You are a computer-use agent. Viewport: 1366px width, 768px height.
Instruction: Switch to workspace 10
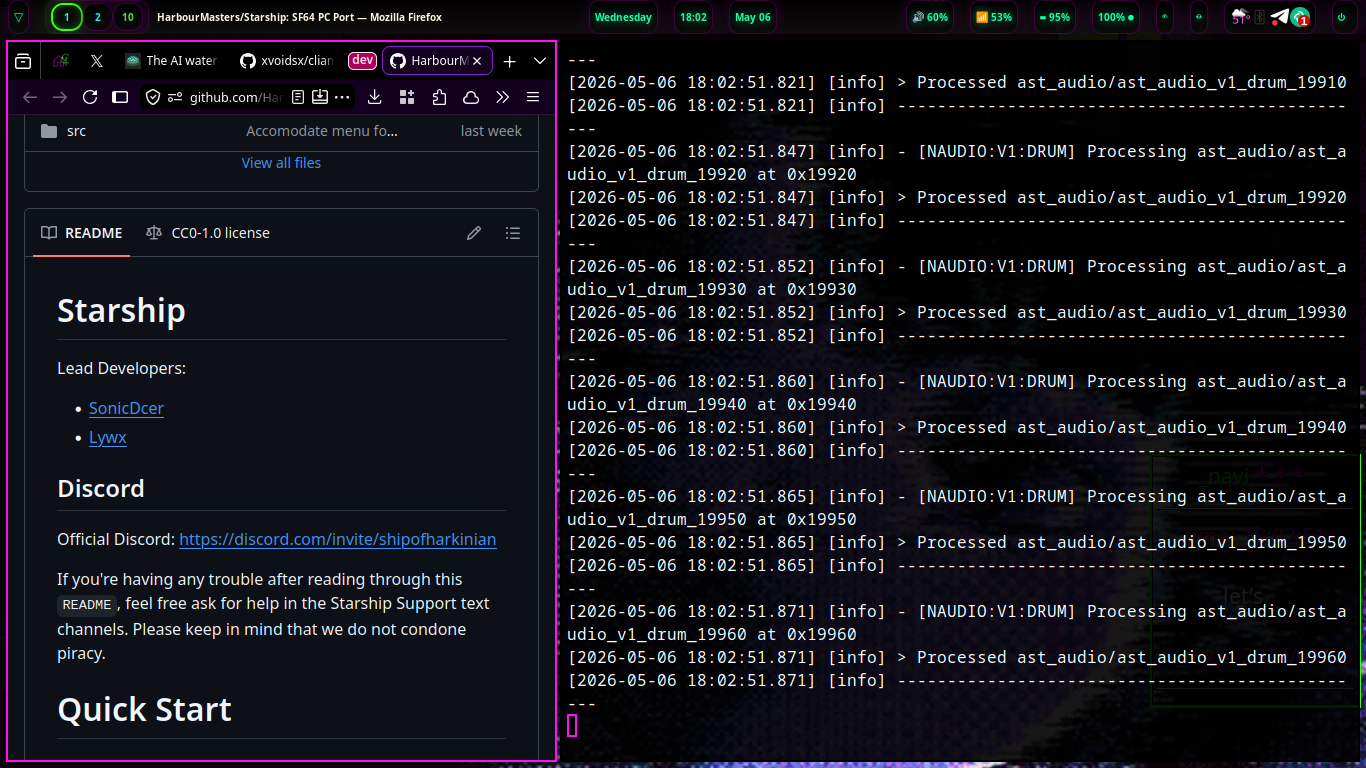click(127, 17)
